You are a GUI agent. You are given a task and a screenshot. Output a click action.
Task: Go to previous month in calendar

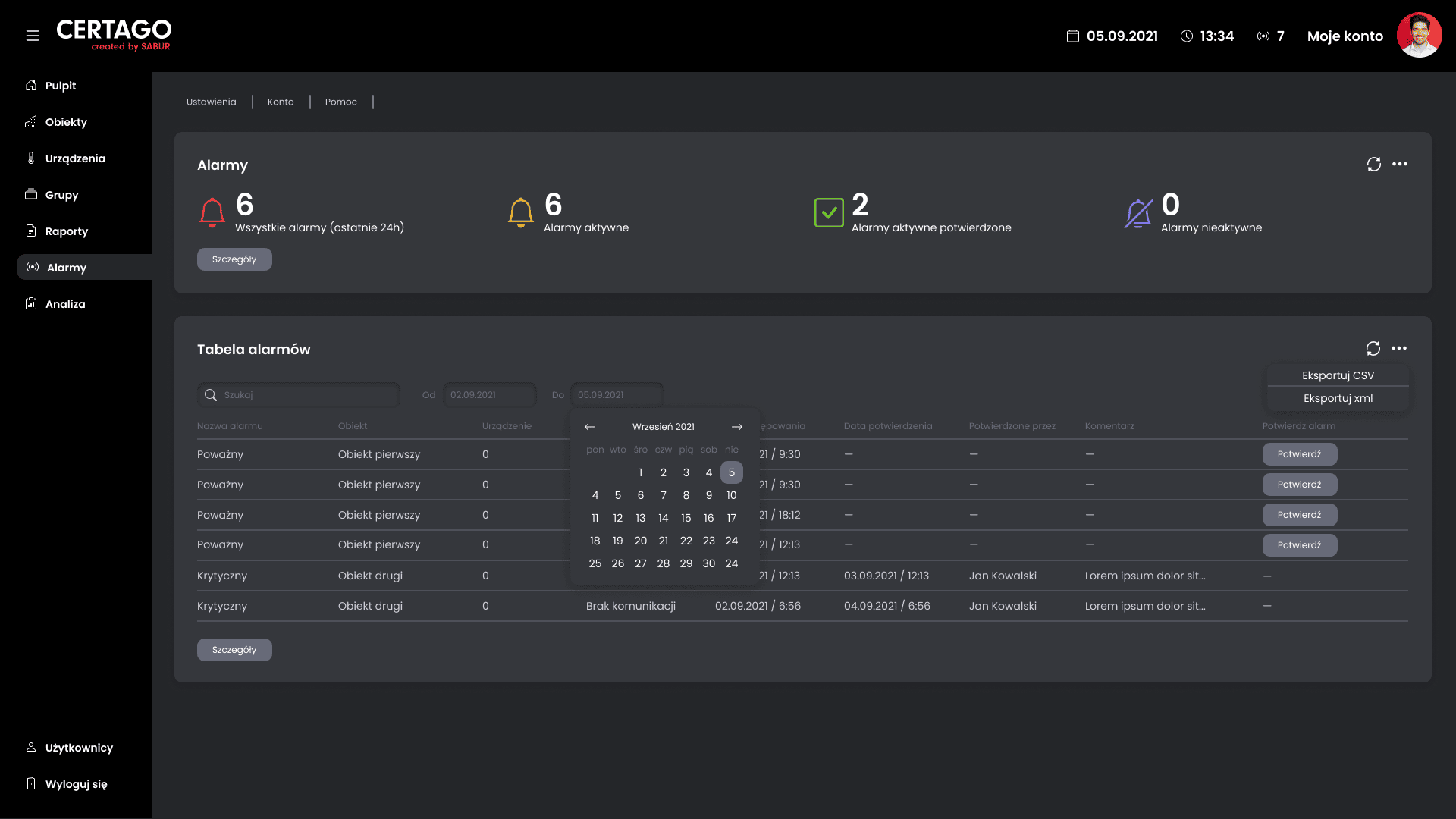(590, 427)
